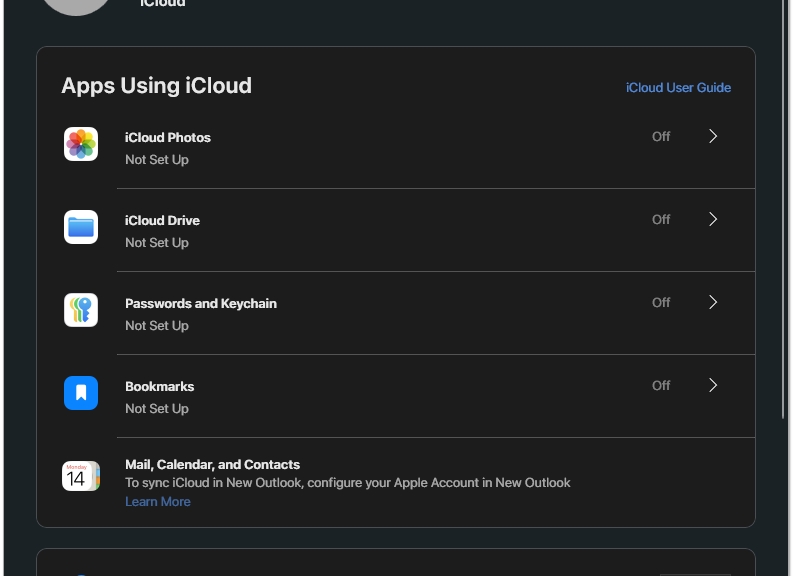The image size is (793, 576).
Task: Click Off status for iCloud Photos
Action: [661, 137]
